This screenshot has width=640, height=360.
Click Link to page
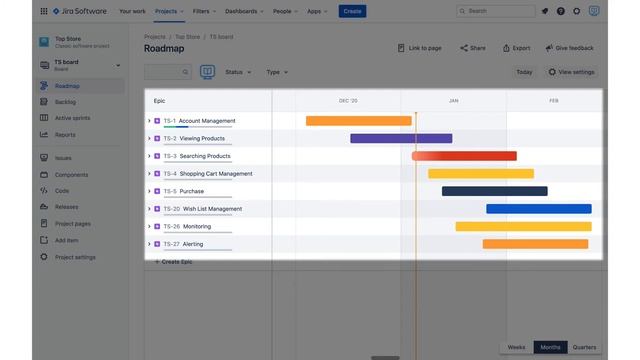420,48
